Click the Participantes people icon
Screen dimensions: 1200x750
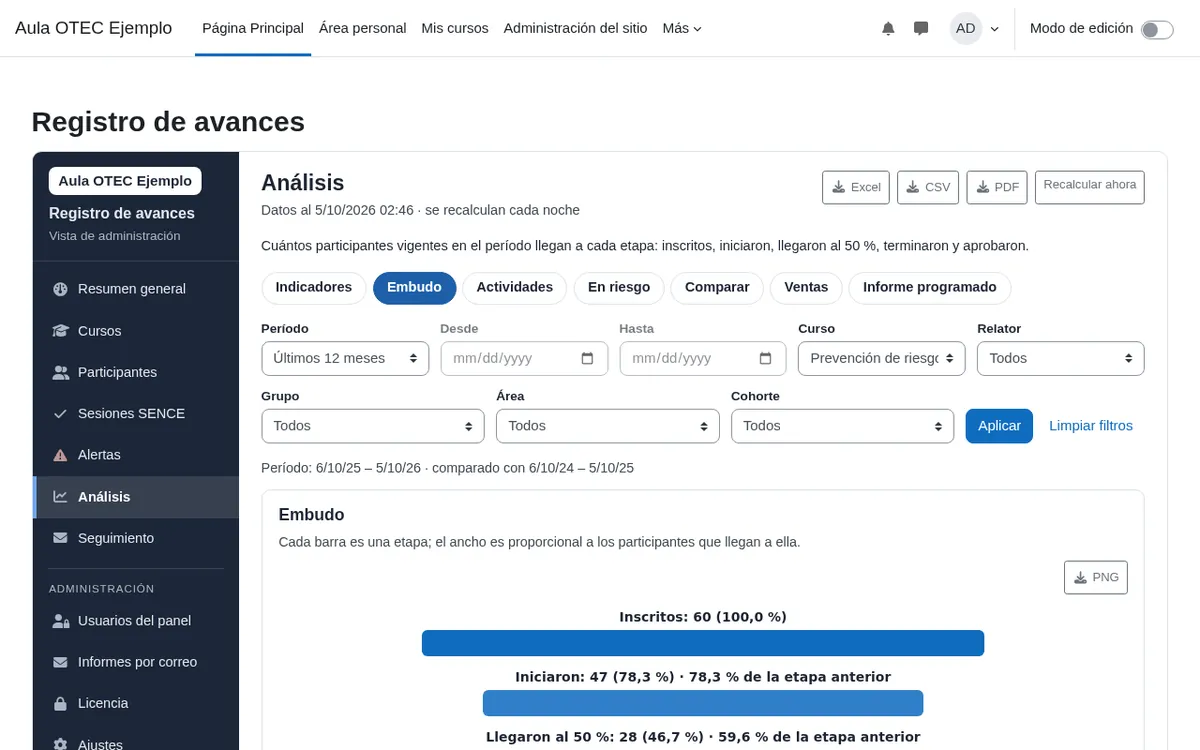(60, 372)
